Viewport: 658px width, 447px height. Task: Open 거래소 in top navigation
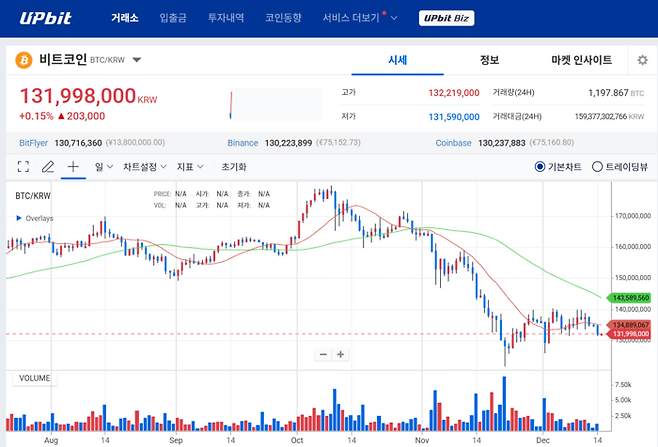coord(125,18)
